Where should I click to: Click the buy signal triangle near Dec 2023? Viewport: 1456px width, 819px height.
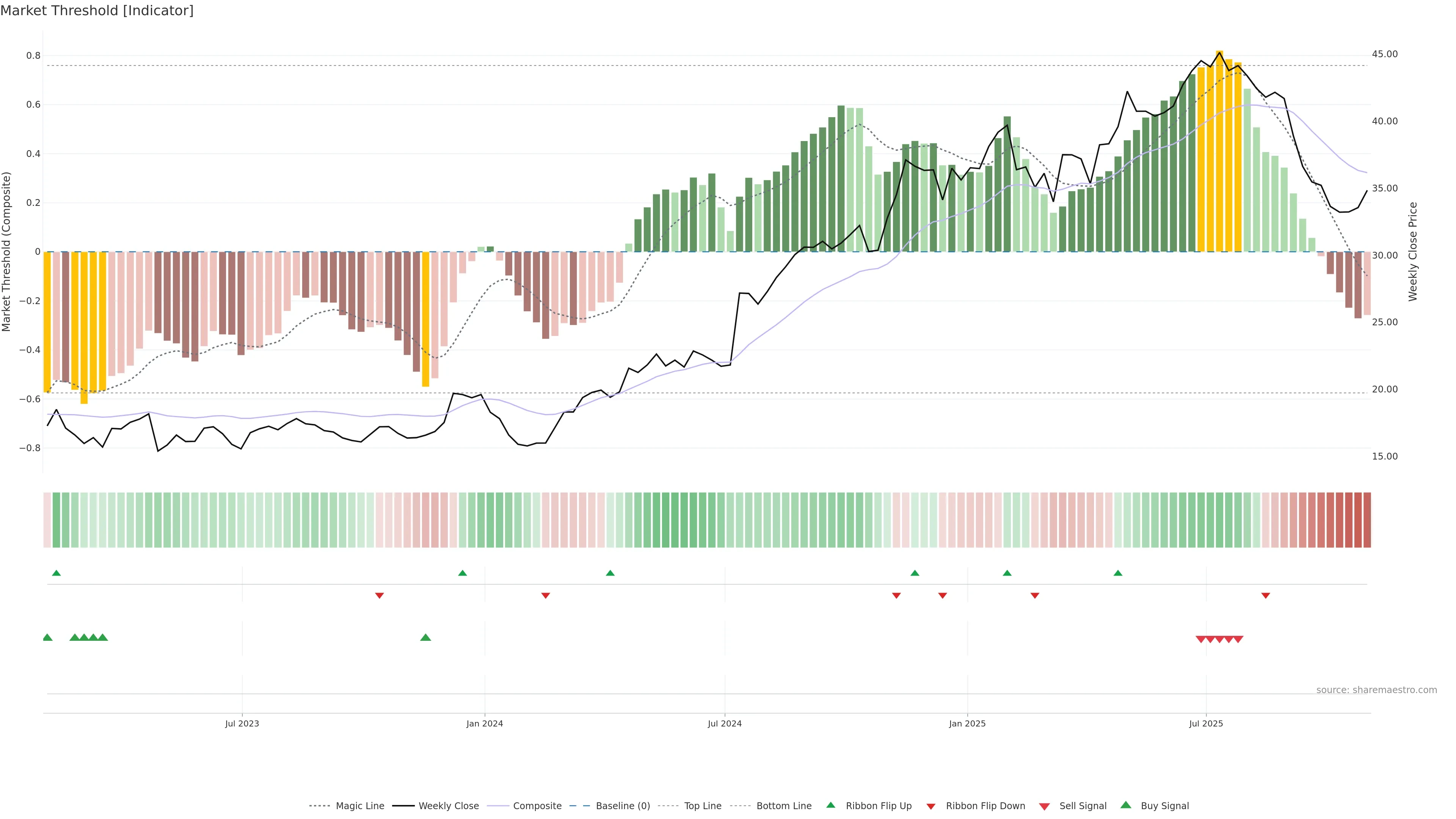[425, 637]
